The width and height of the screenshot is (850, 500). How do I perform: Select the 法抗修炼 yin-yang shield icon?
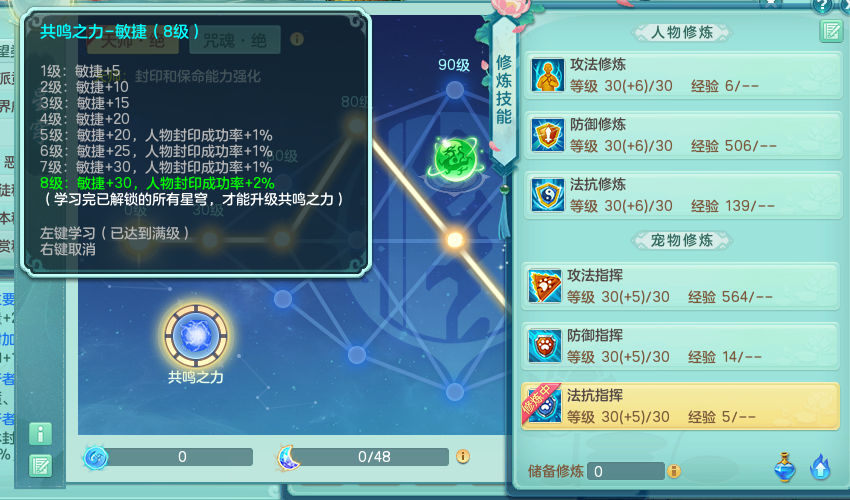[548, 195]
